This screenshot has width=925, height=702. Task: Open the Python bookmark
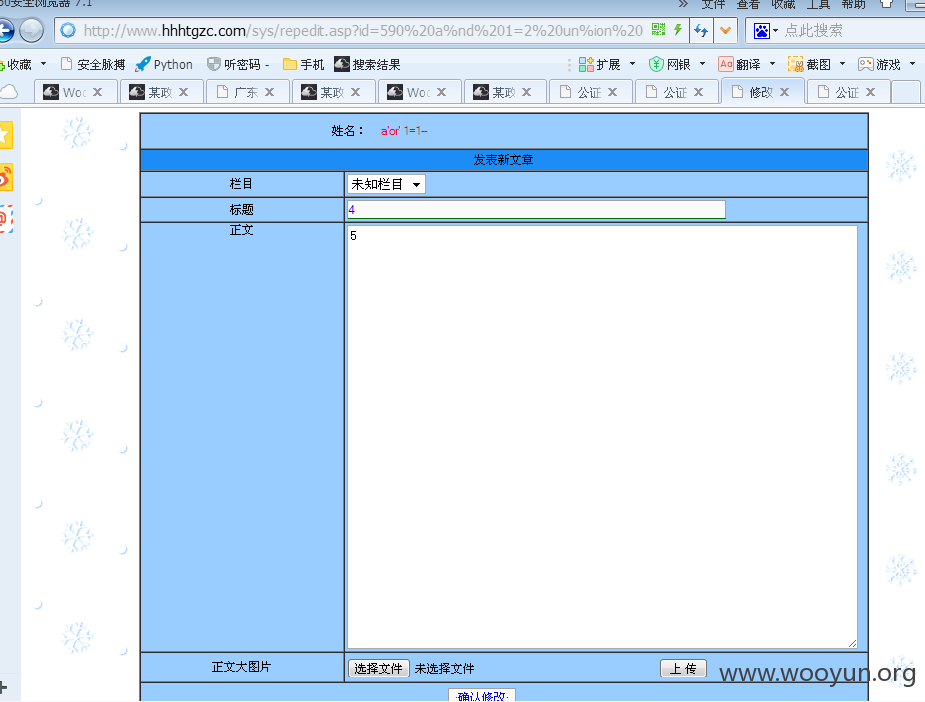tap(164, 64)
